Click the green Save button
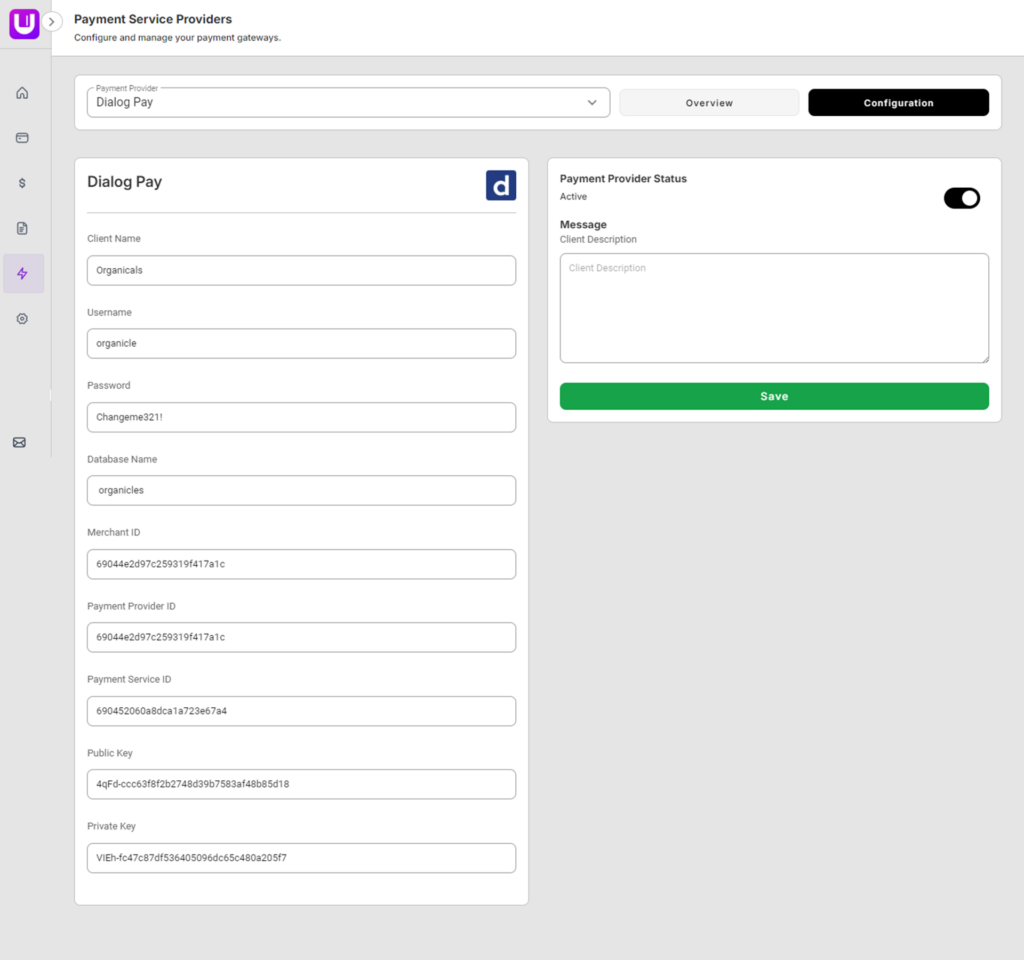The height and width of the screenshot is (960, 1024). pos(774,396)
